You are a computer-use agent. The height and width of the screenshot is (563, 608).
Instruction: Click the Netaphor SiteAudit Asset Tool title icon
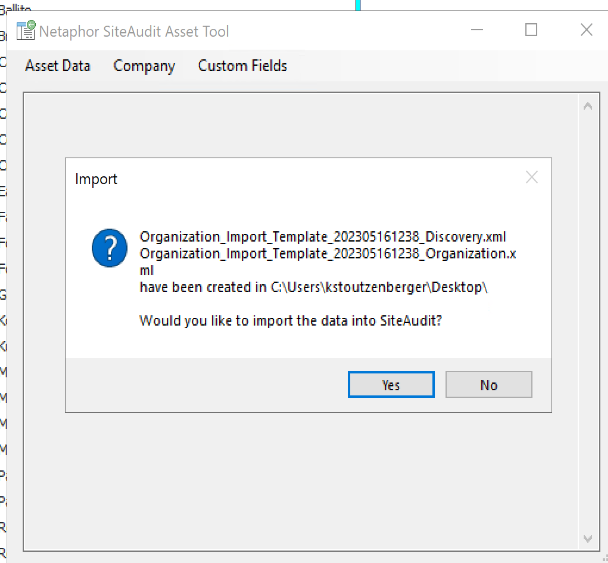(26, 30)
